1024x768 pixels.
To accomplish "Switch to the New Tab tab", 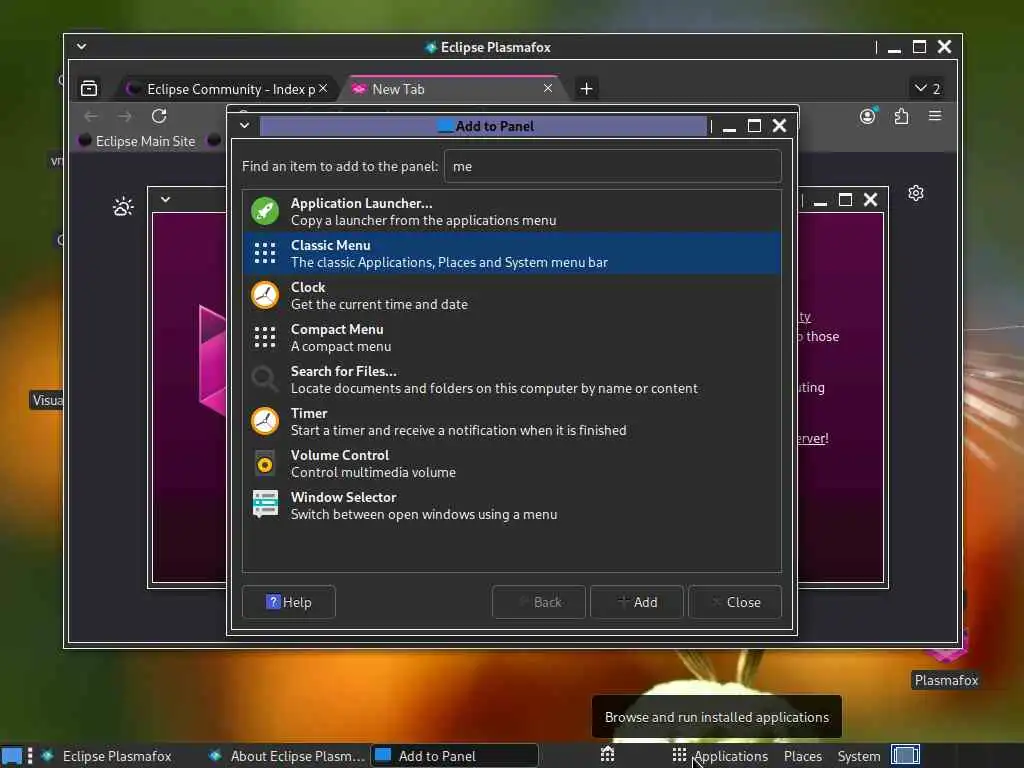I will [x=451, y=89].
